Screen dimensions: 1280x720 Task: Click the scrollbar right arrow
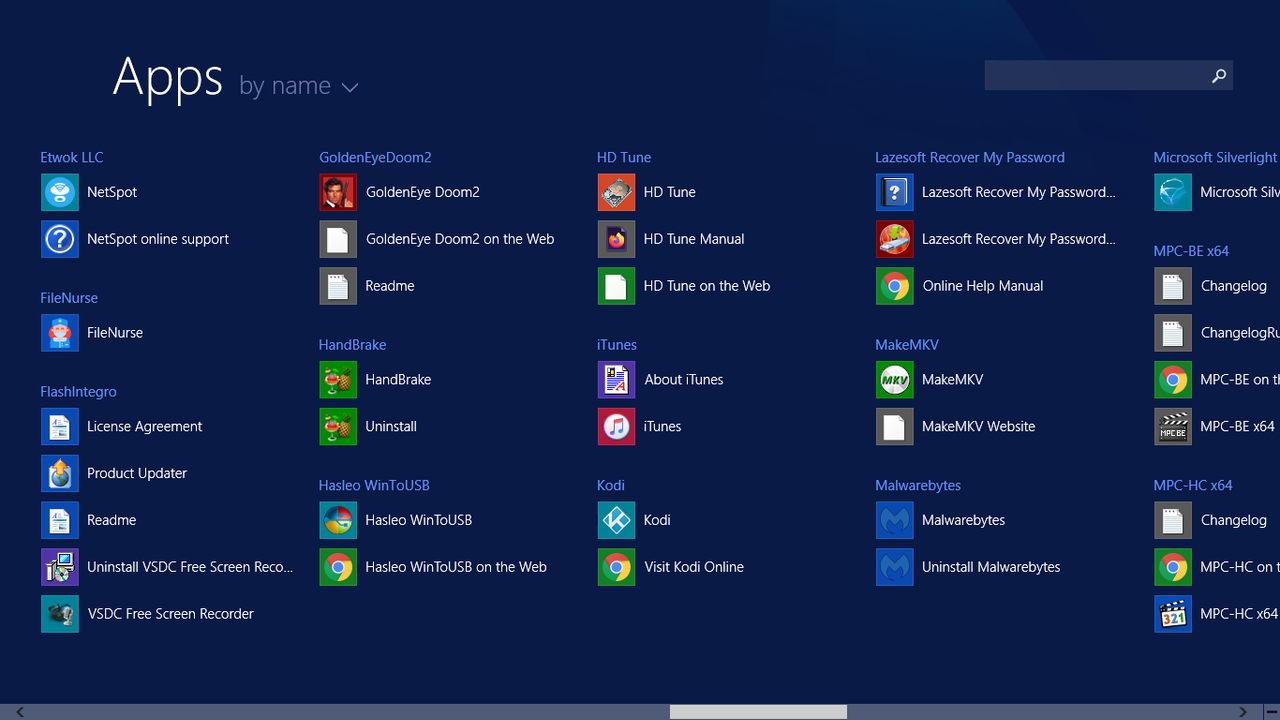(1243, 712)
